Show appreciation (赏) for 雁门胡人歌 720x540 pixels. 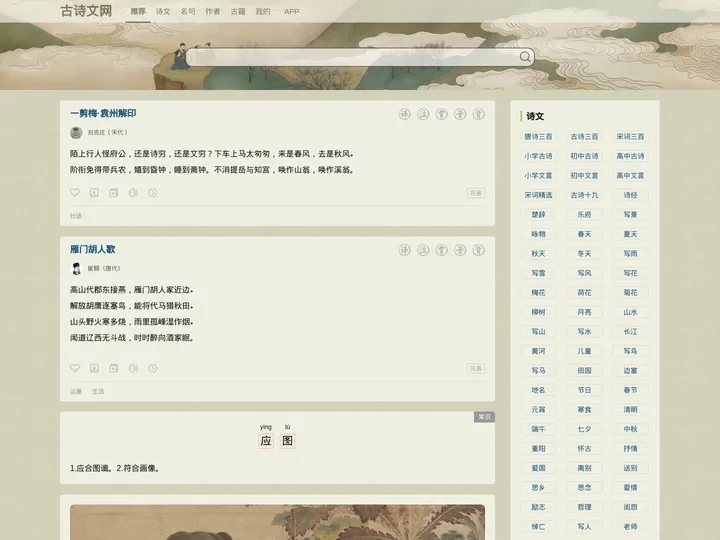(x=442, y=250)
